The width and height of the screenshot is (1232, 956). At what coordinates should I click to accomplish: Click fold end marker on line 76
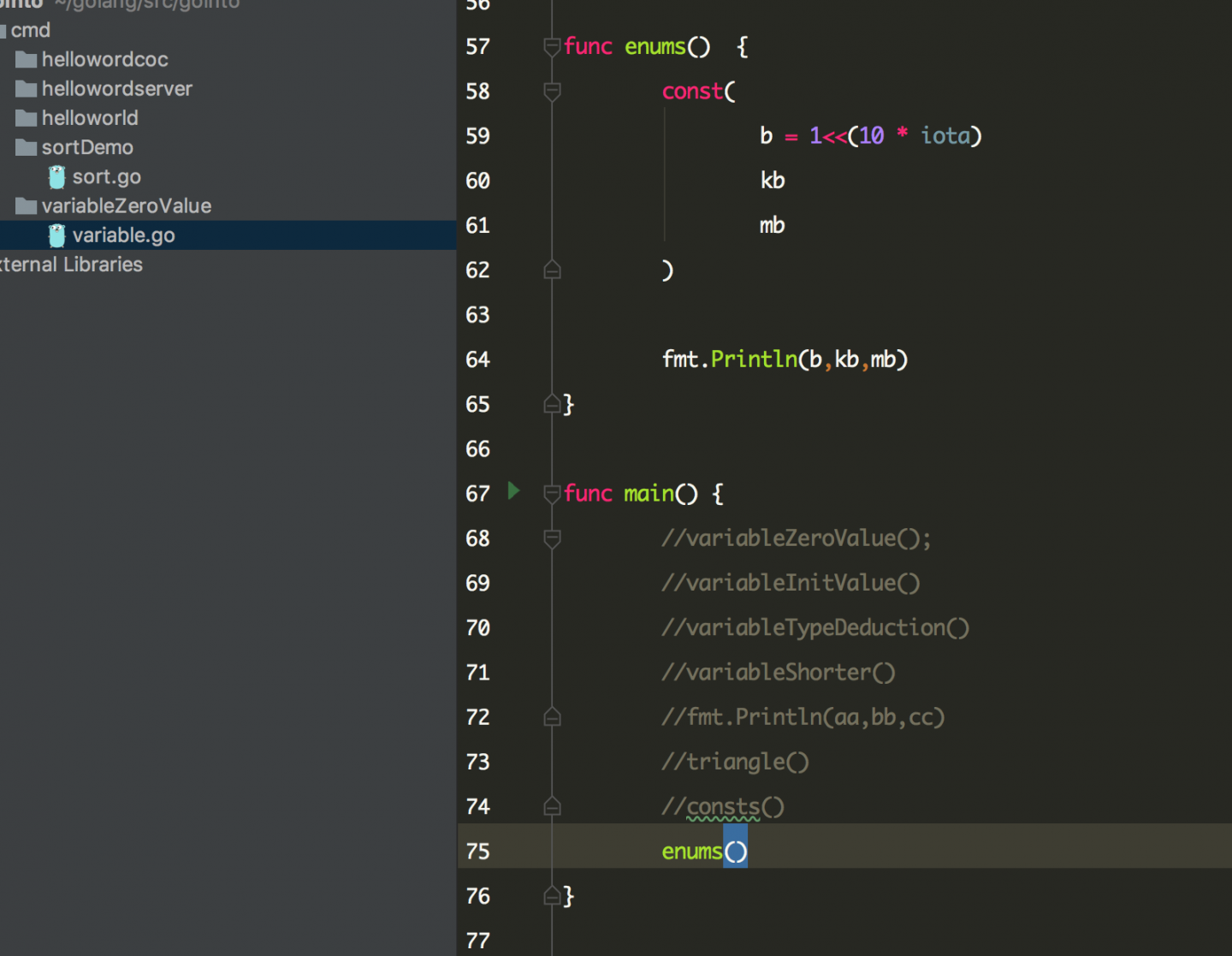552,896
